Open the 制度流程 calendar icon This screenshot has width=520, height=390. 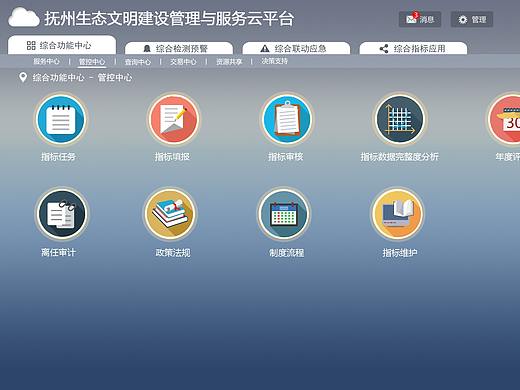pos(284,214)
